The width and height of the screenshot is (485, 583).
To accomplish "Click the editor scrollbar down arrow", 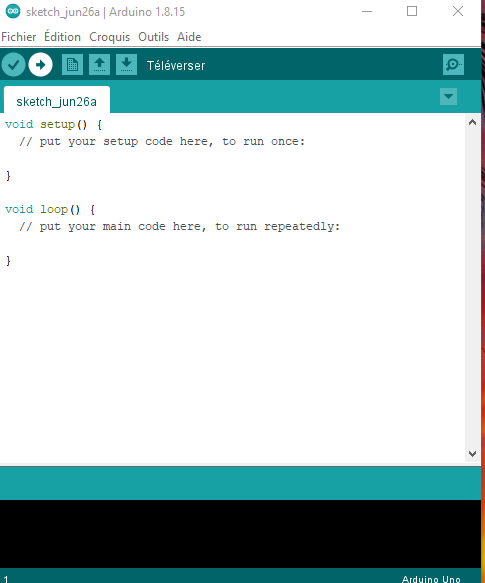I will 473,454.
